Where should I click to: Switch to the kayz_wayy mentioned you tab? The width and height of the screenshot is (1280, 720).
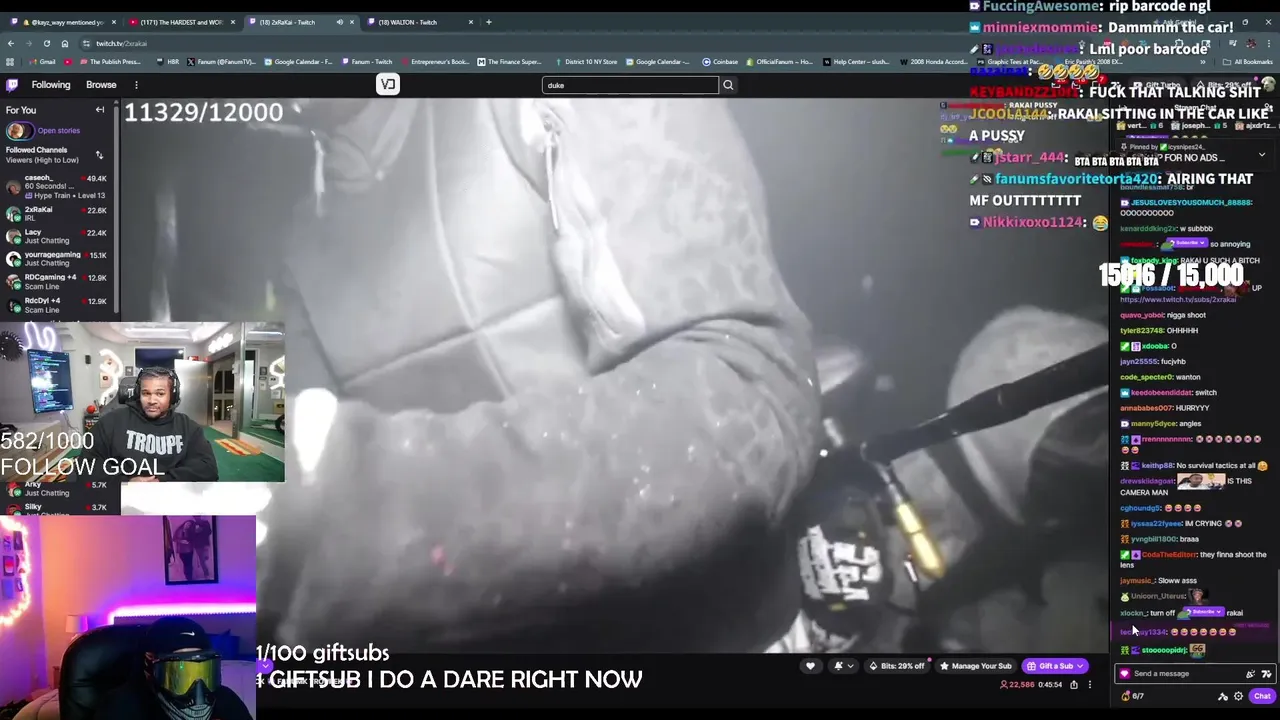65,22
